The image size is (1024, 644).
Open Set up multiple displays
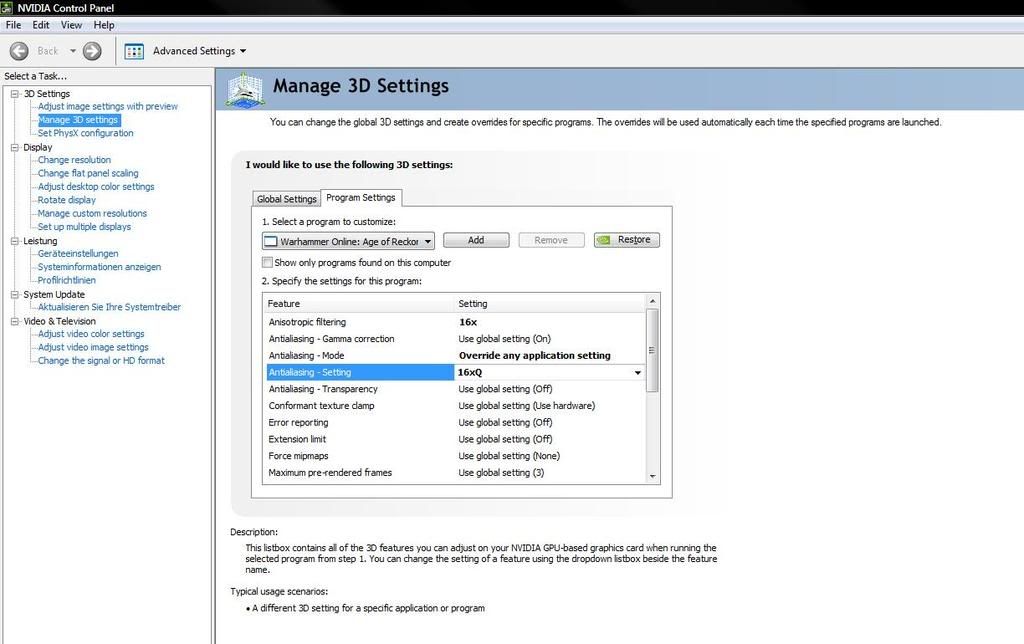coord(84,227)
